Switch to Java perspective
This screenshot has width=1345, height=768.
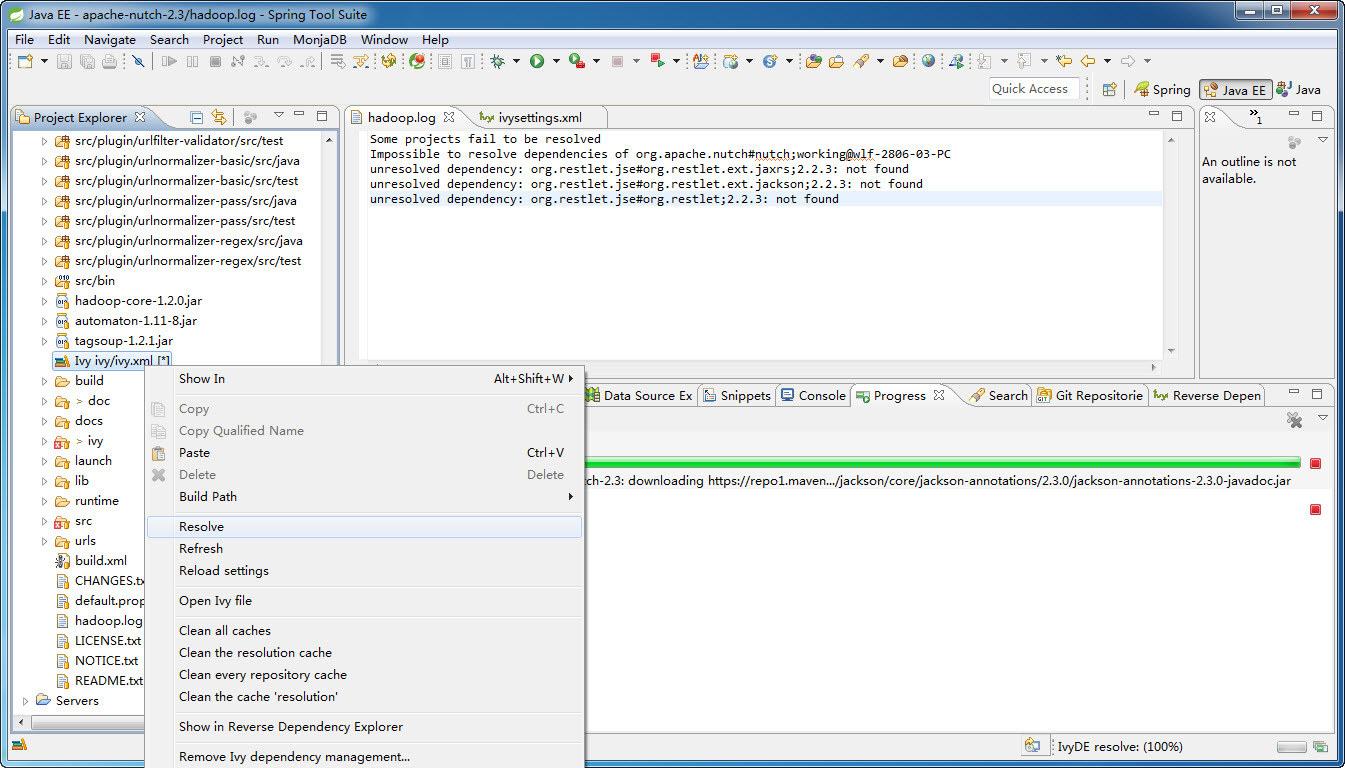[1298, 89]
